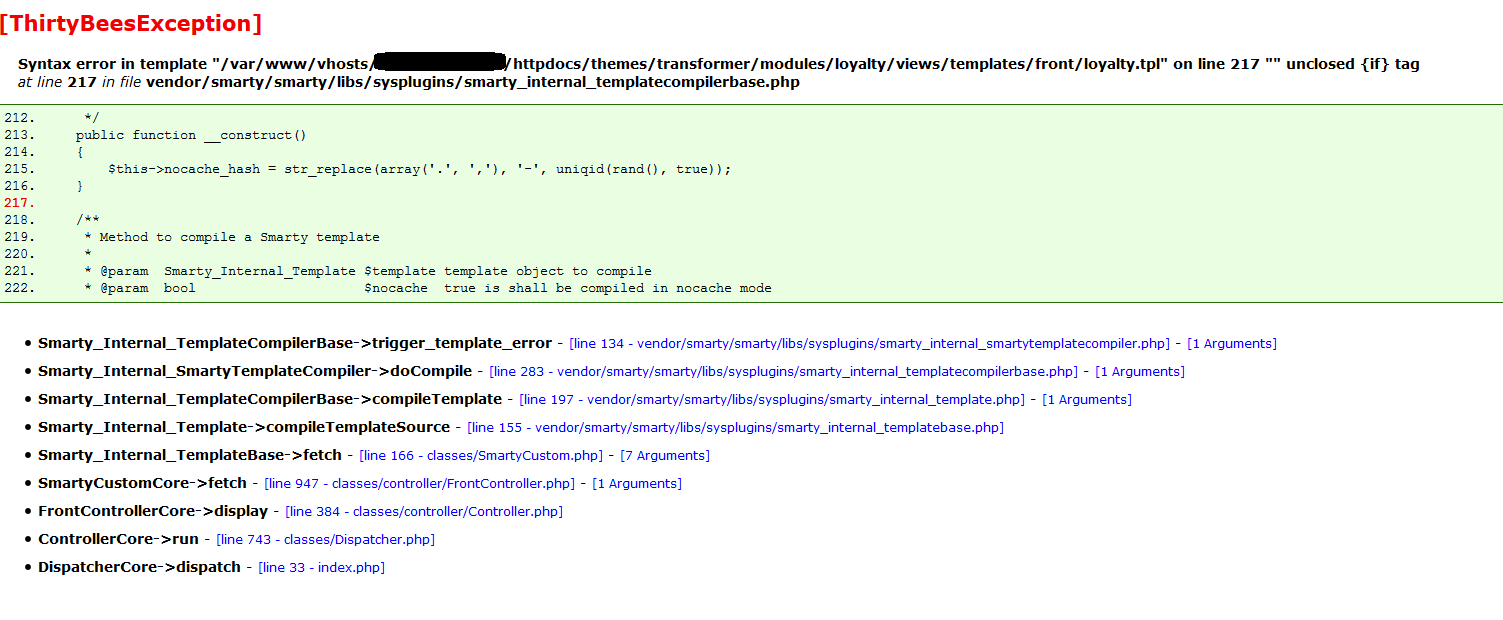Open the line 33 index.php link
The width and height of the screenshot is (1503, 620).
tap(321, 568)
